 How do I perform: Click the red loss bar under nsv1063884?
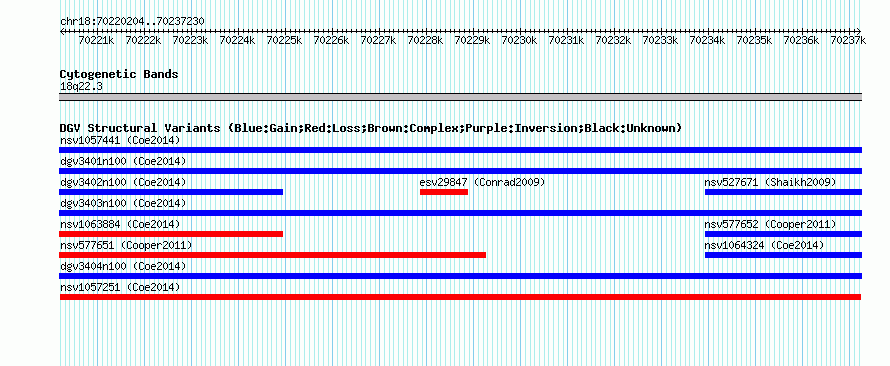click(171, 234)
